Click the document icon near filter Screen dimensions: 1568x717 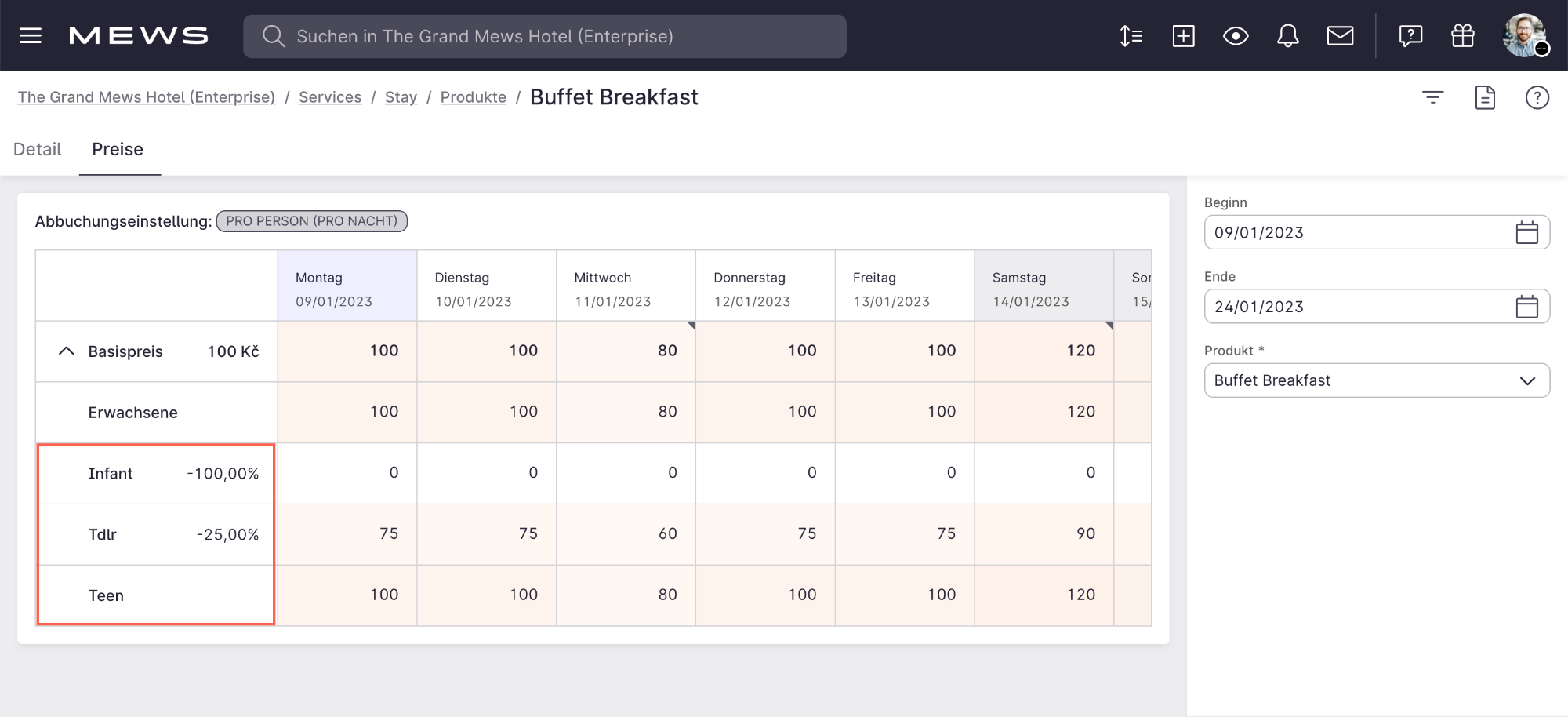tap(1485, 97)
